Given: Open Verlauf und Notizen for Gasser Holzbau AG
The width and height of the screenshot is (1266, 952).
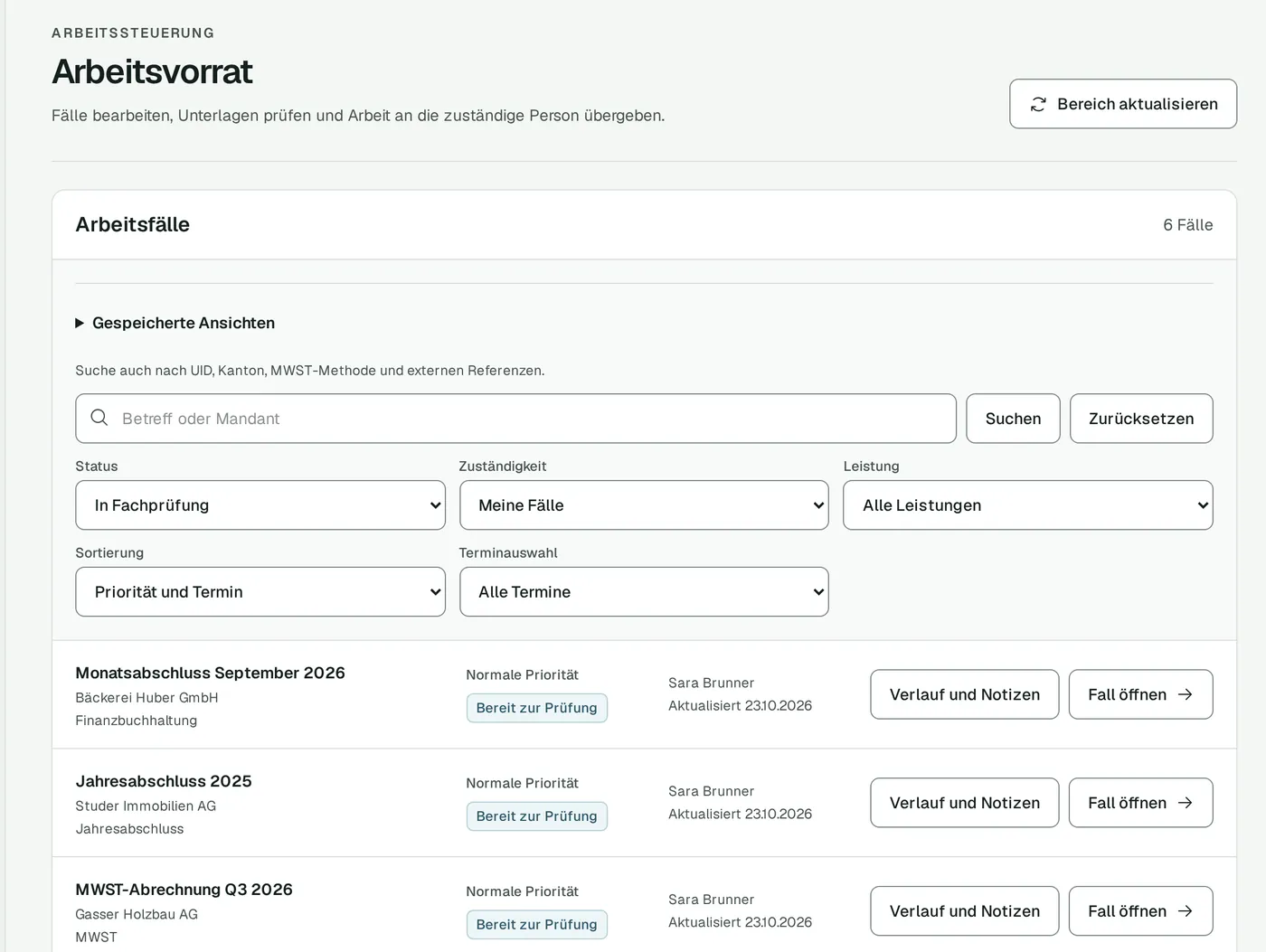Looking at the screenshot, I should coord(965,911).
